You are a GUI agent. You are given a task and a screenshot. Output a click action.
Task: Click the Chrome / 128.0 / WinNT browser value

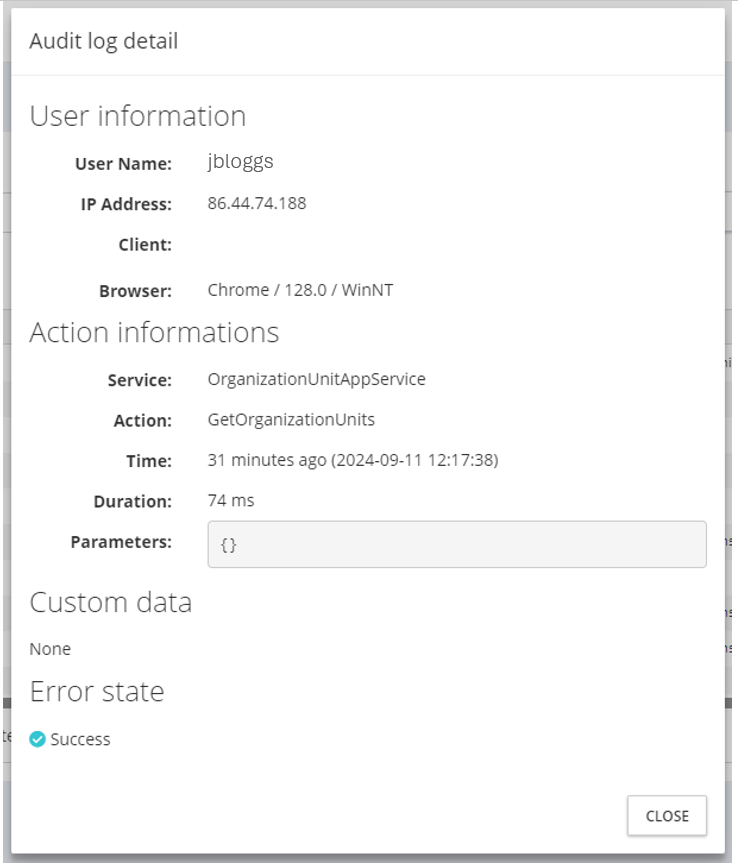(x=300, y=290)
